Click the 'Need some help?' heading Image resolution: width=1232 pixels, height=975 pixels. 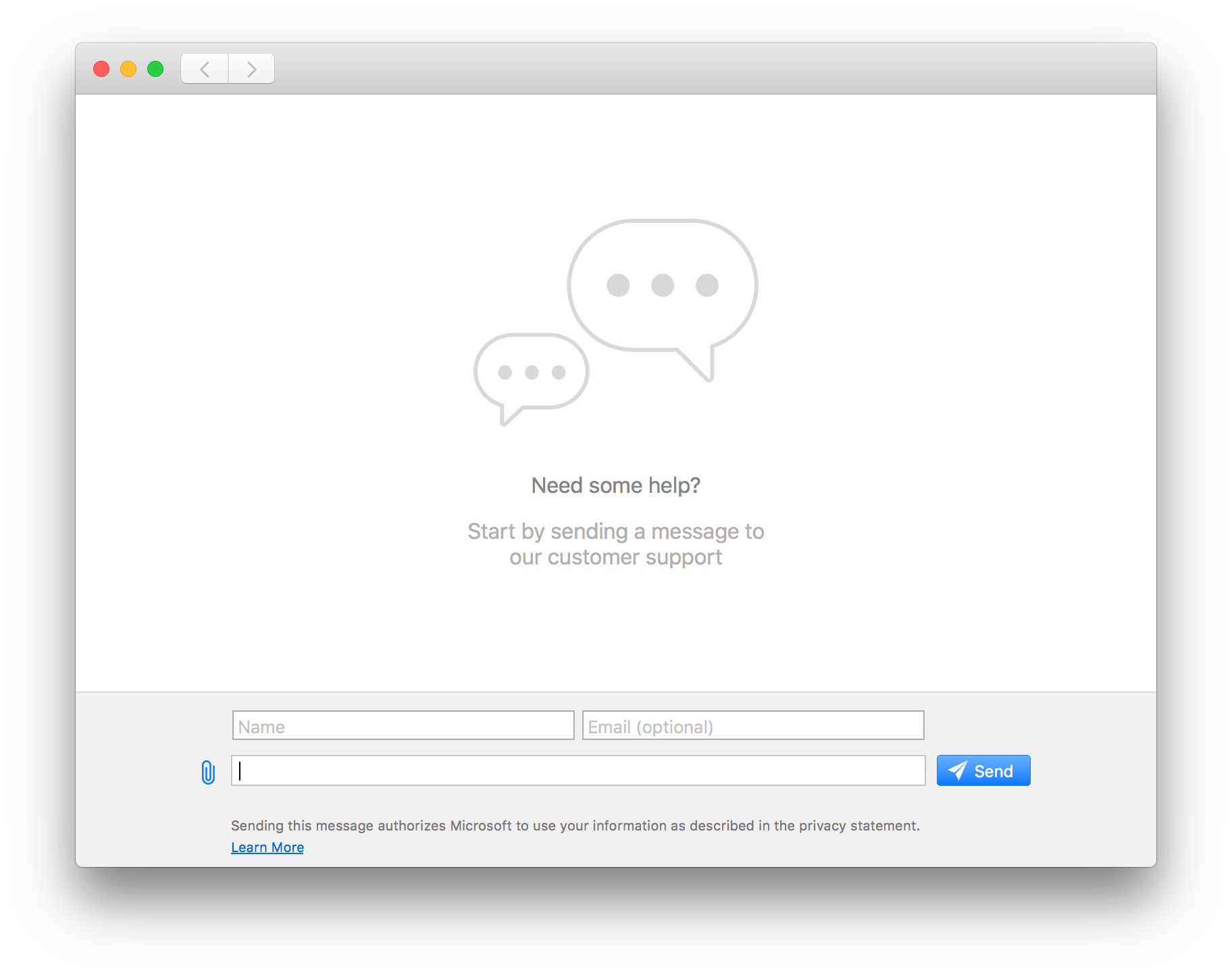(615, 485)
